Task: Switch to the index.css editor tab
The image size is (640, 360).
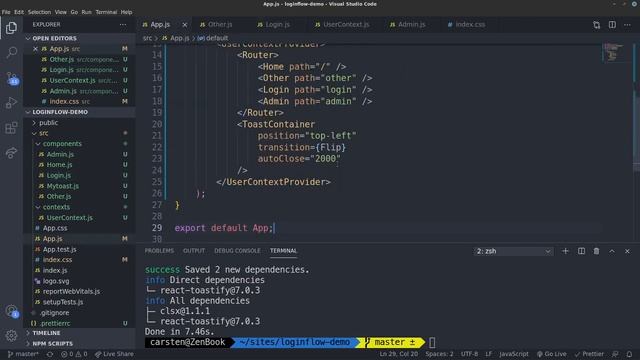Action: (470, 24)
